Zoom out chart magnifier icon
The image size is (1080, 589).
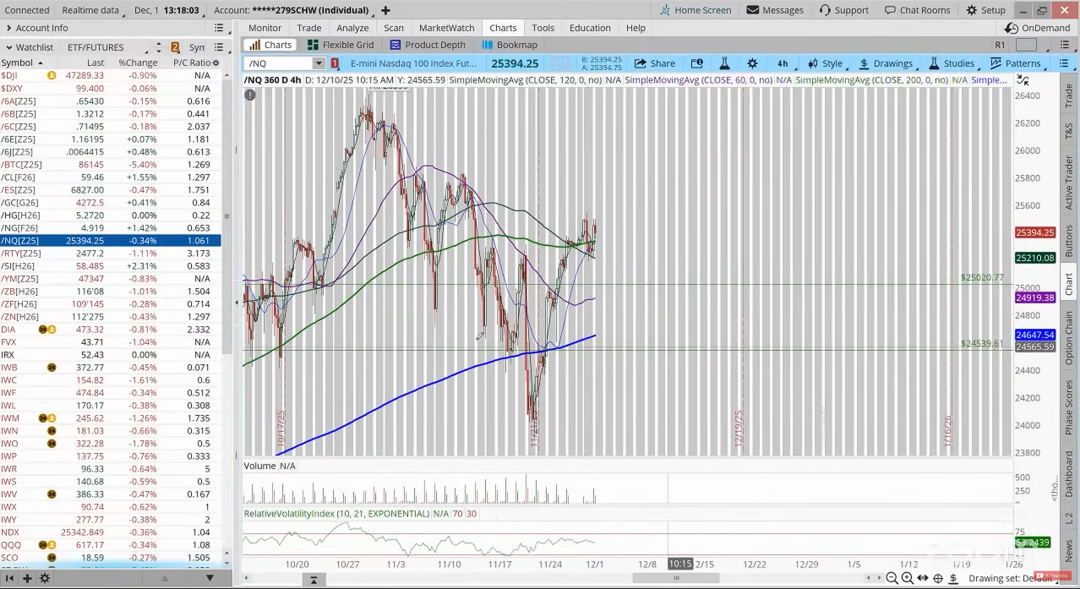[x=892, y=578]
